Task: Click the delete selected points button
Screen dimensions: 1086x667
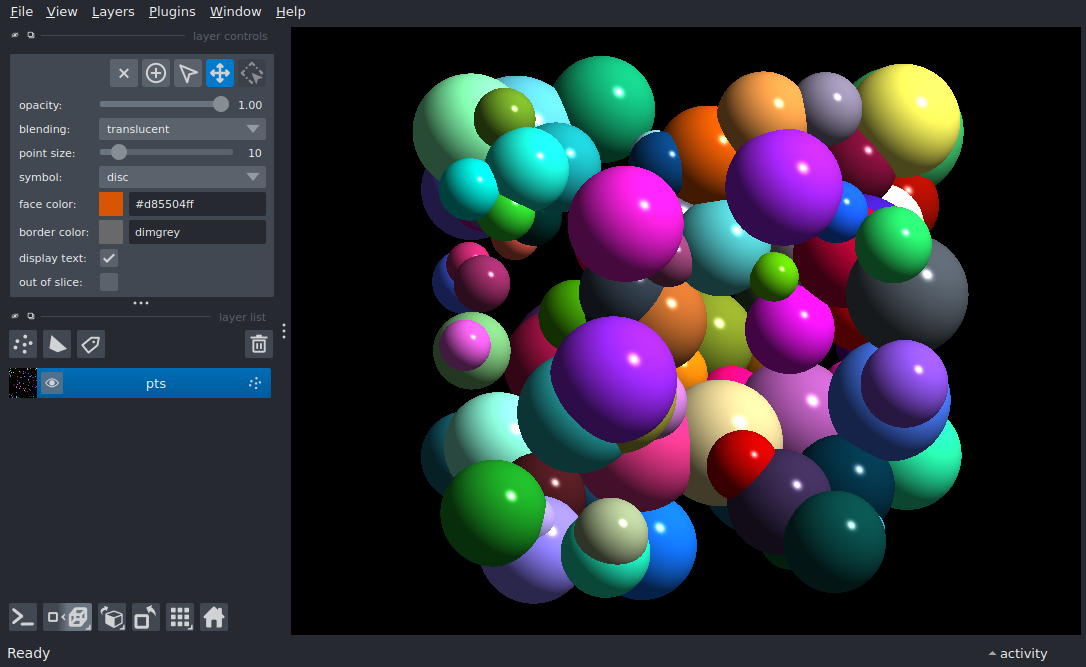Action: coord(123,73)
